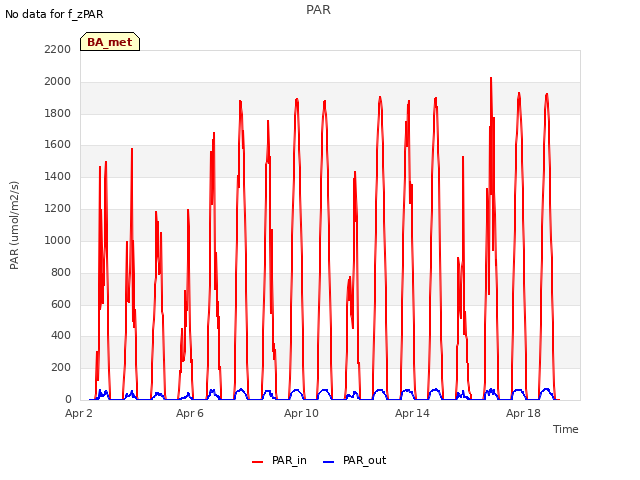Viewport: 640px width, 480px height.
Task: Click the 1800 y-axis tick label
Action: click(x=58, y=113)
